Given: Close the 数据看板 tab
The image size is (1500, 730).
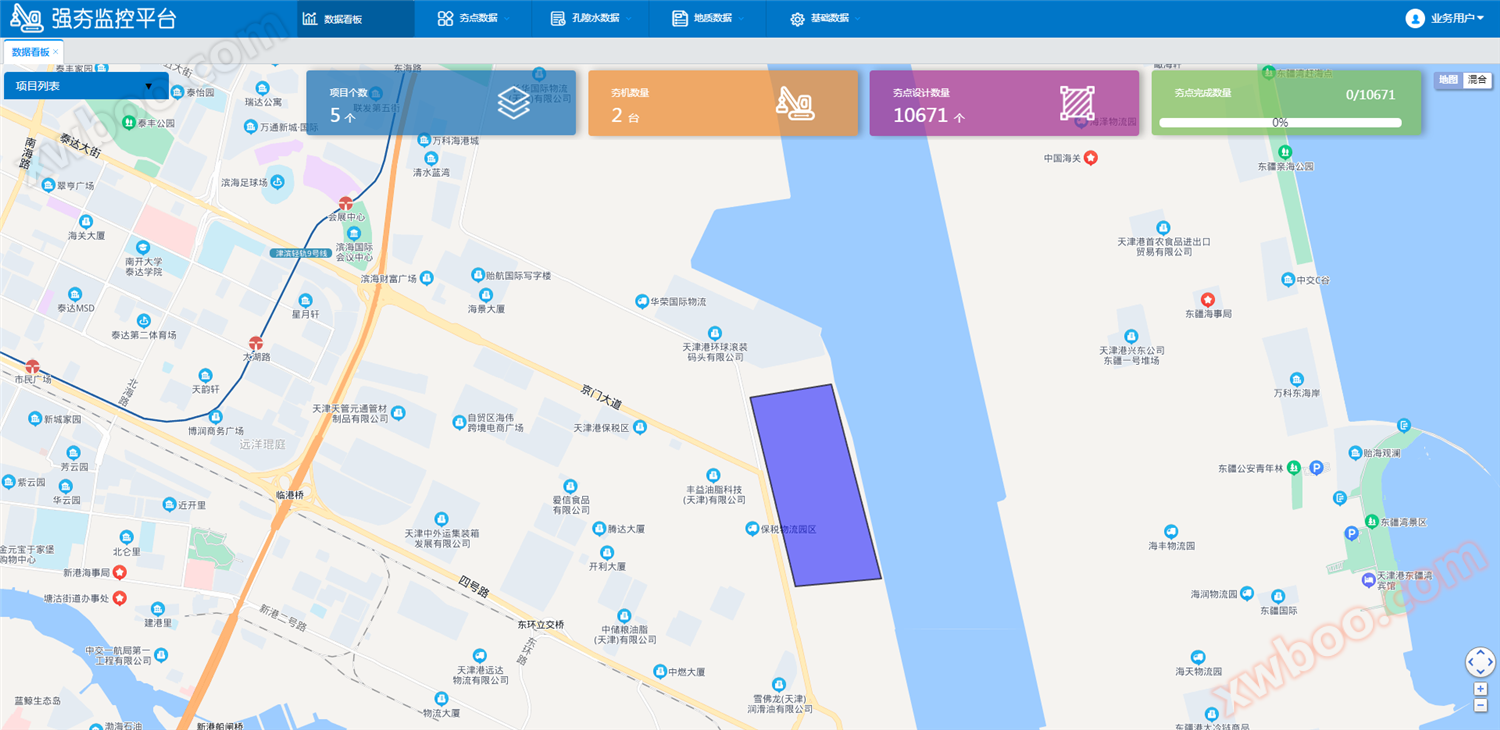Looking at the screenshot, I should (x=56, y=52).
